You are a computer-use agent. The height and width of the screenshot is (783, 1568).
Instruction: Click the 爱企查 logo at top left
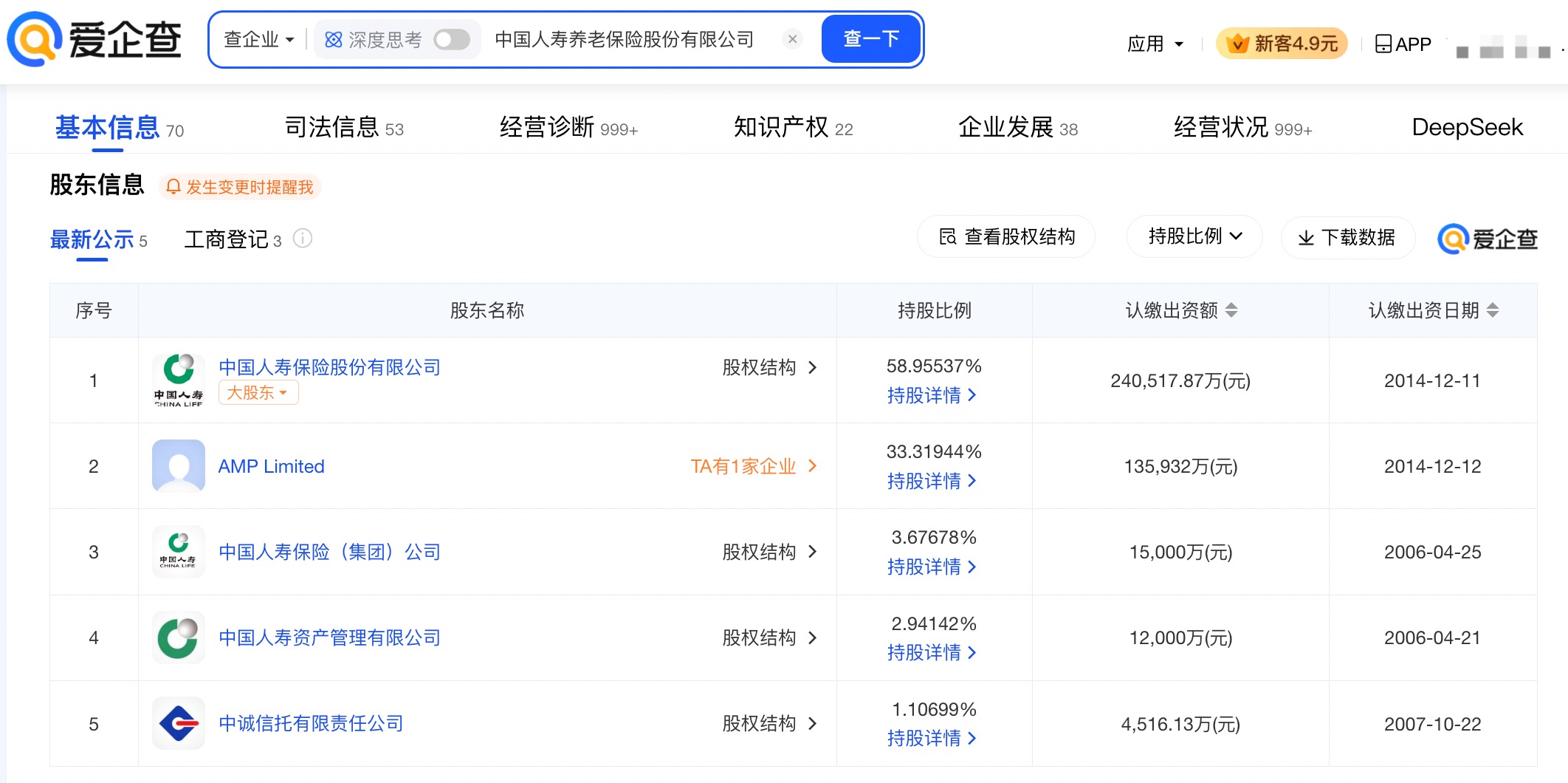pyautogui.click(x=94, y=38)
